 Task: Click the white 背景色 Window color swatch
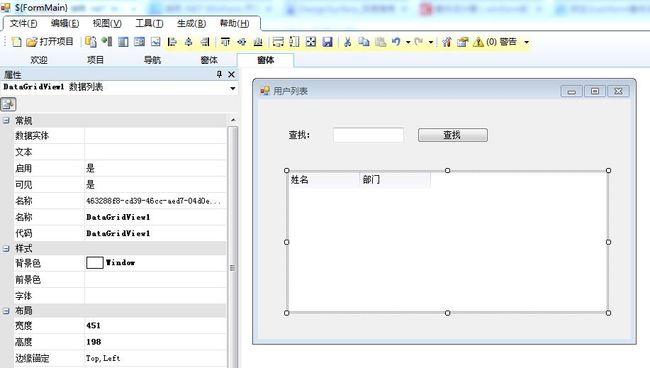point(95,263)
